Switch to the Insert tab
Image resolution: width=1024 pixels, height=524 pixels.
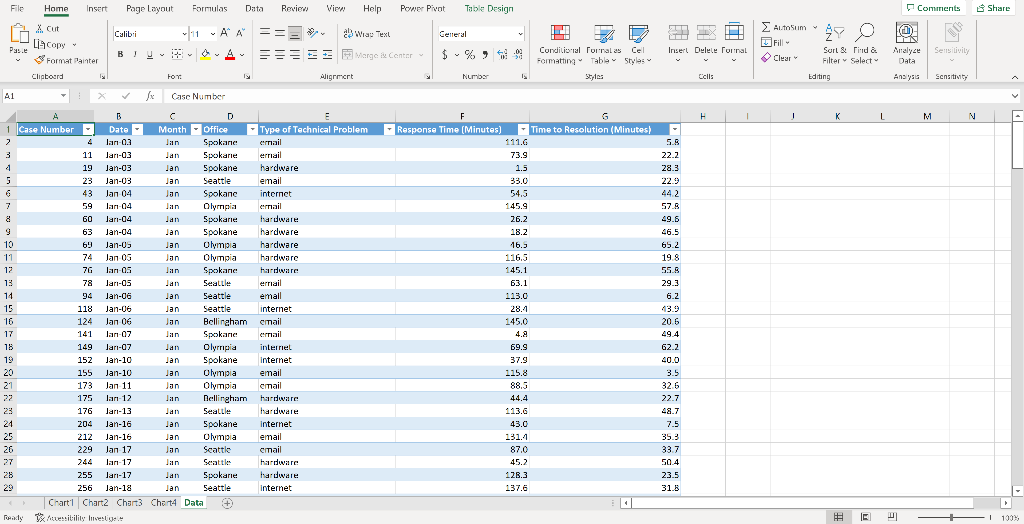[x=97, y=8]
